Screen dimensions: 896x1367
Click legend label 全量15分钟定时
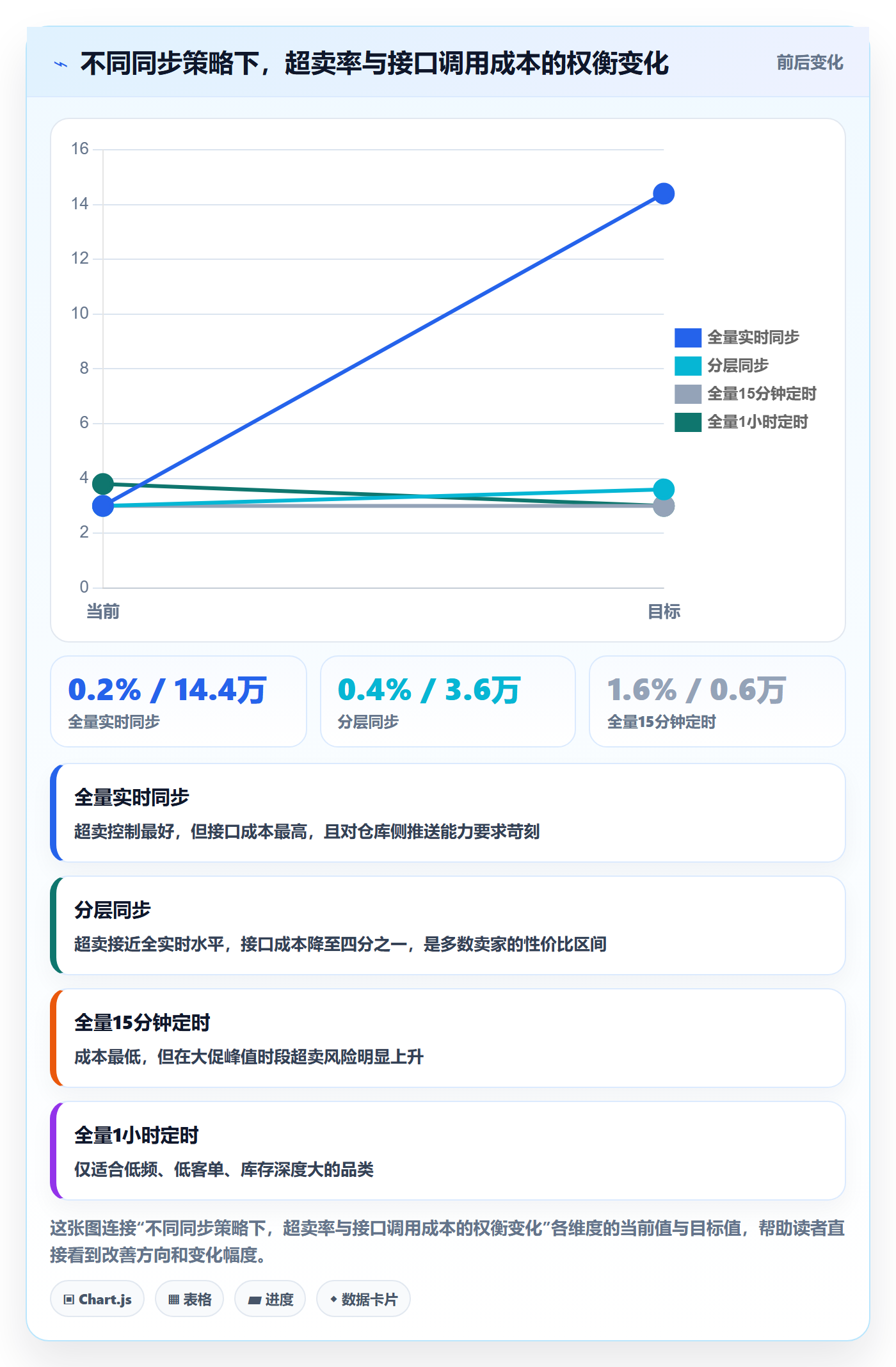762,394
